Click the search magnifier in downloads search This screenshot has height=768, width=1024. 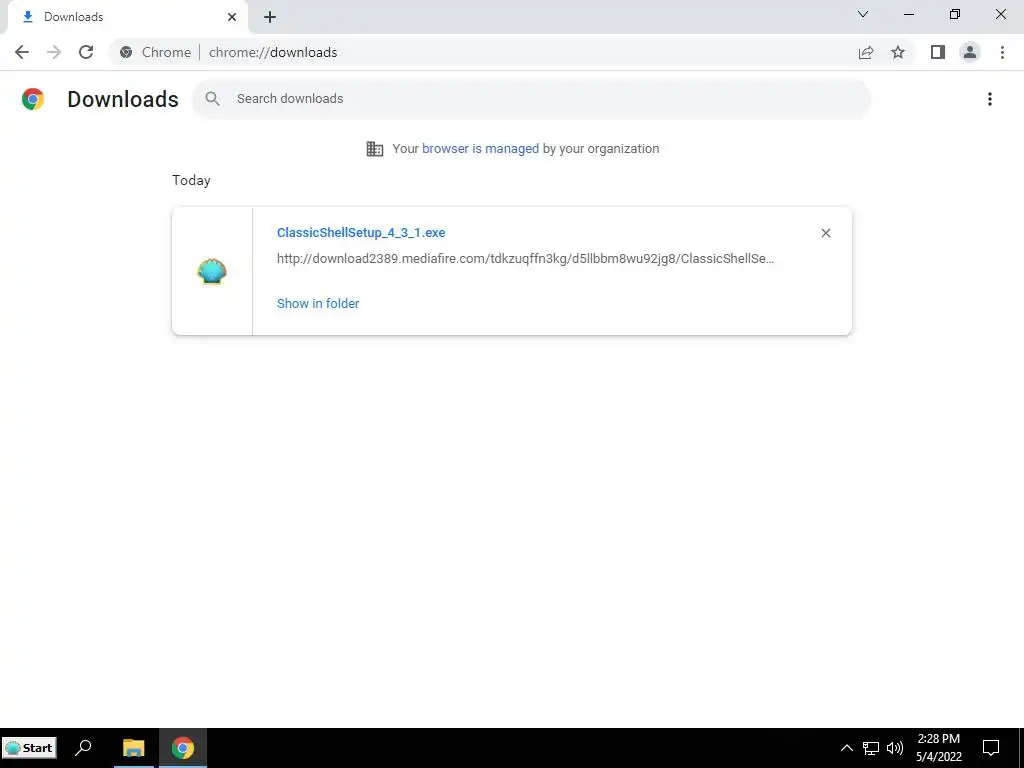(212, 99)
